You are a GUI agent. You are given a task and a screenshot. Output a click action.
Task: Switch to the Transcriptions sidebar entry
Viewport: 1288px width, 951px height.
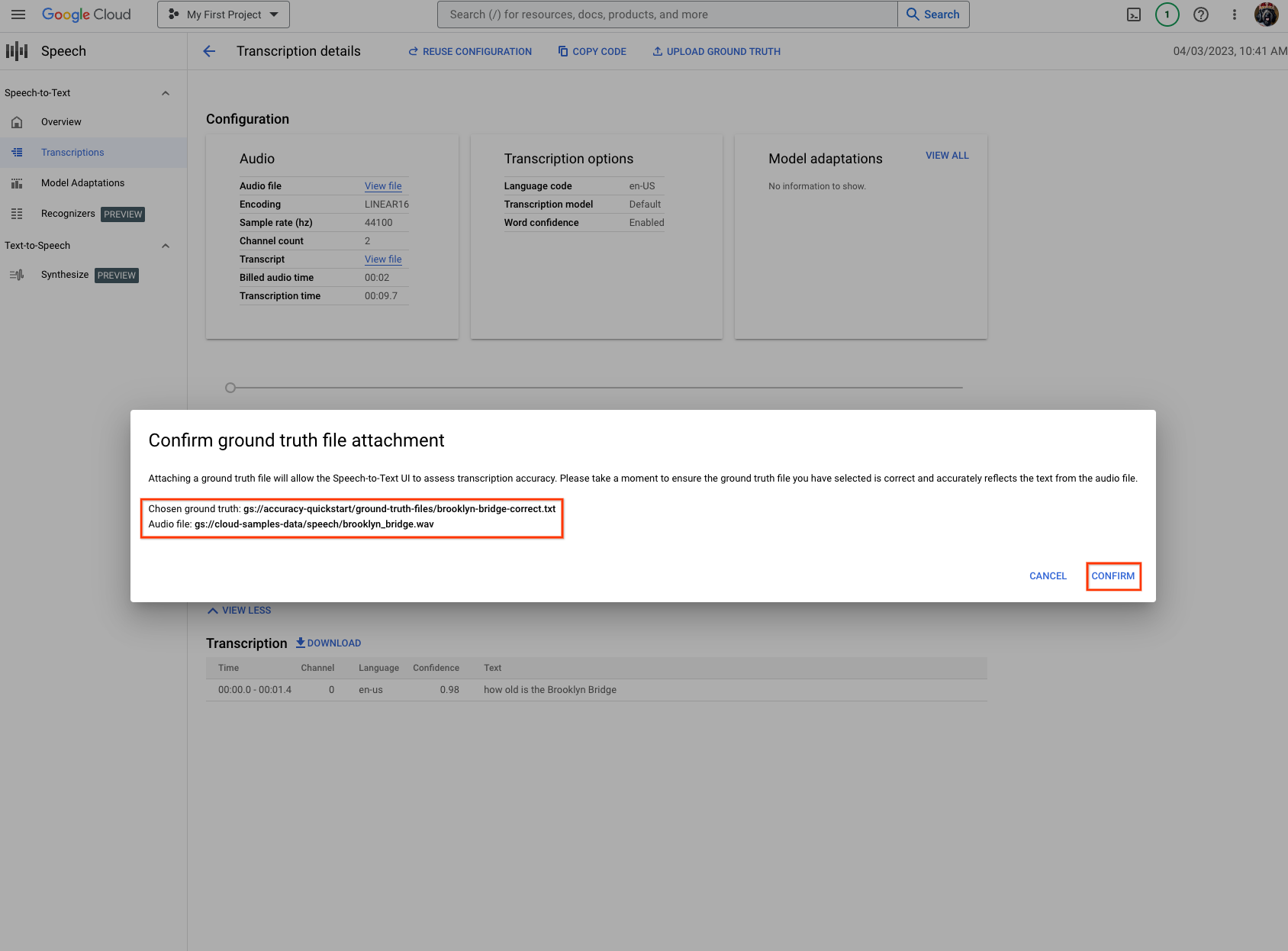[72, 152]
